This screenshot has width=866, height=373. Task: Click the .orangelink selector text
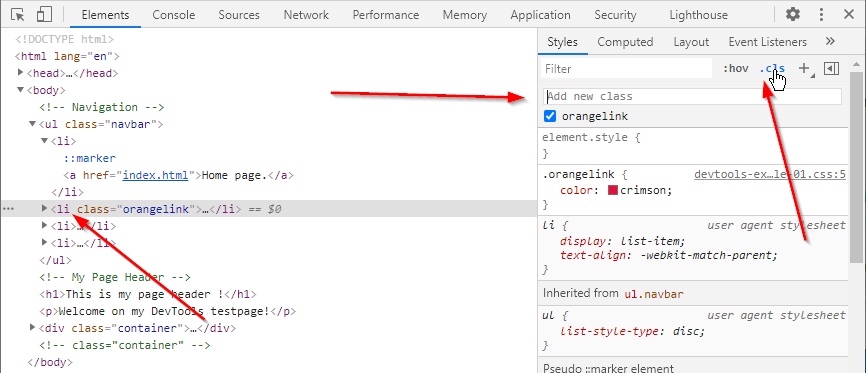tap(579, 175)
